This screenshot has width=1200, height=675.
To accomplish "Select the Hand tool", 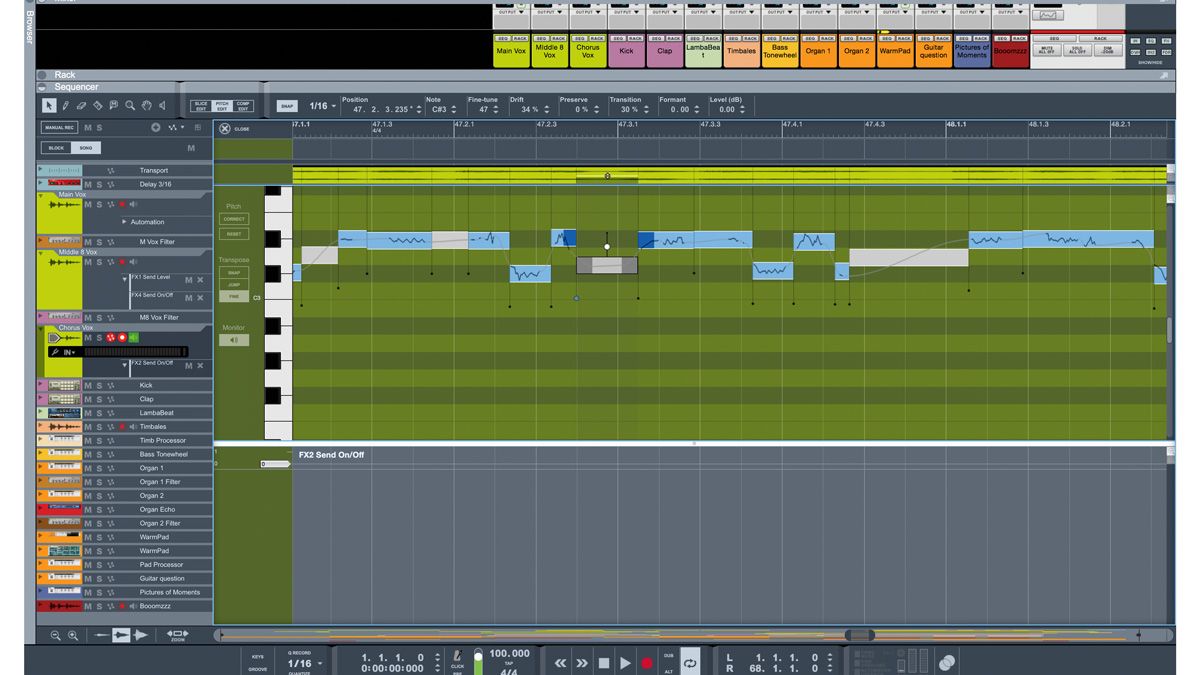I will coord(146,105).
